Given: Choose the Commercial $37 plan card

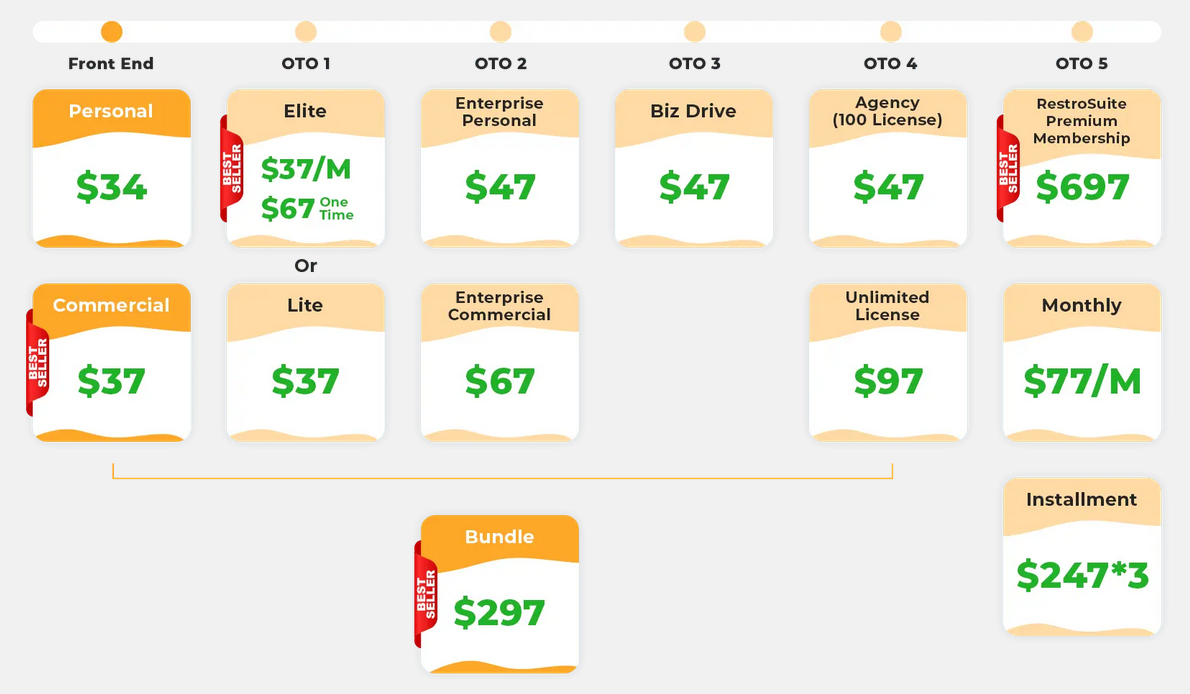Looking at the screenshot, I should tap(112, 363).
